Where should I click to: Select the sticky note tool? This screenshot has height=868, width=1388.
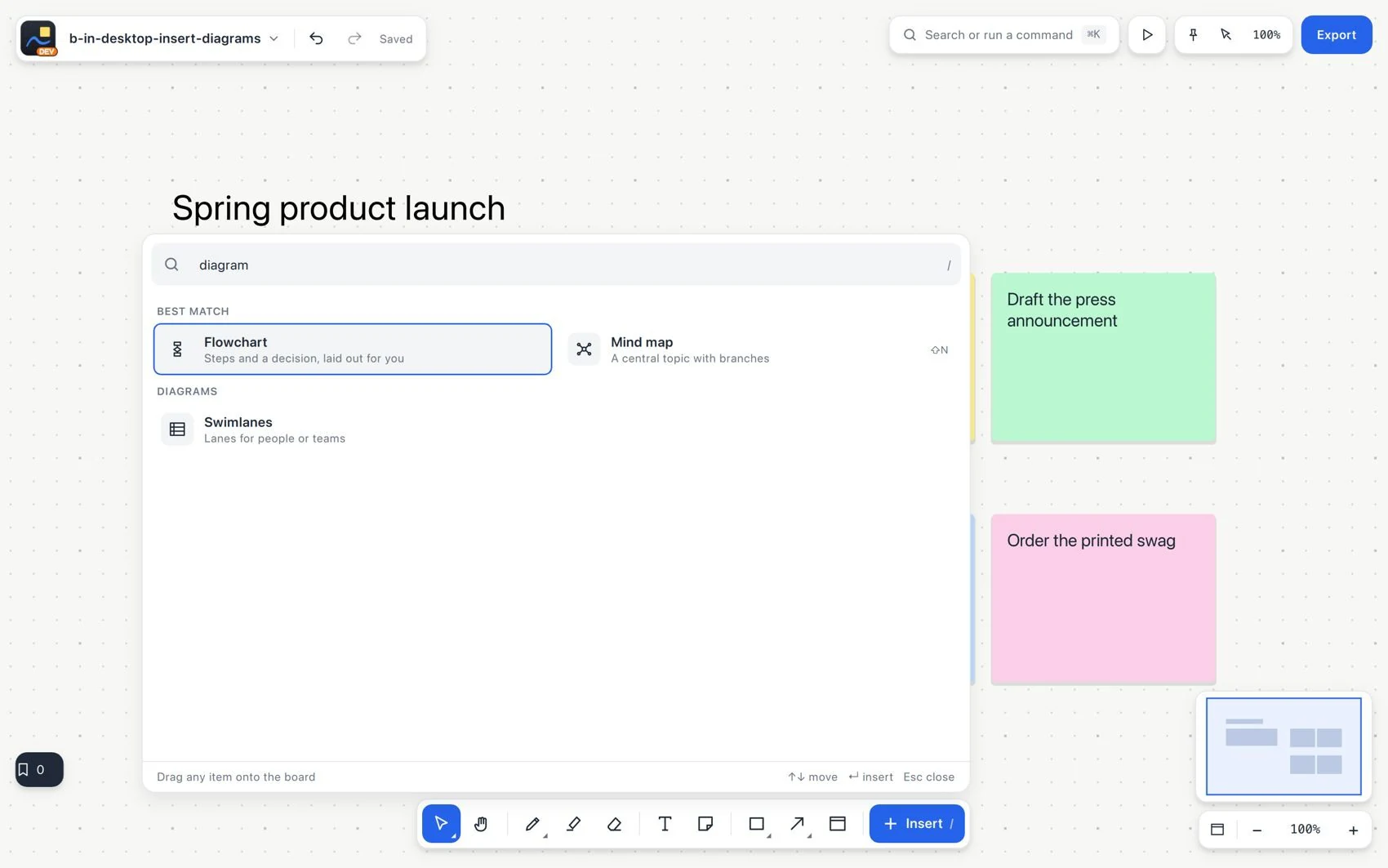coord(705,824)
